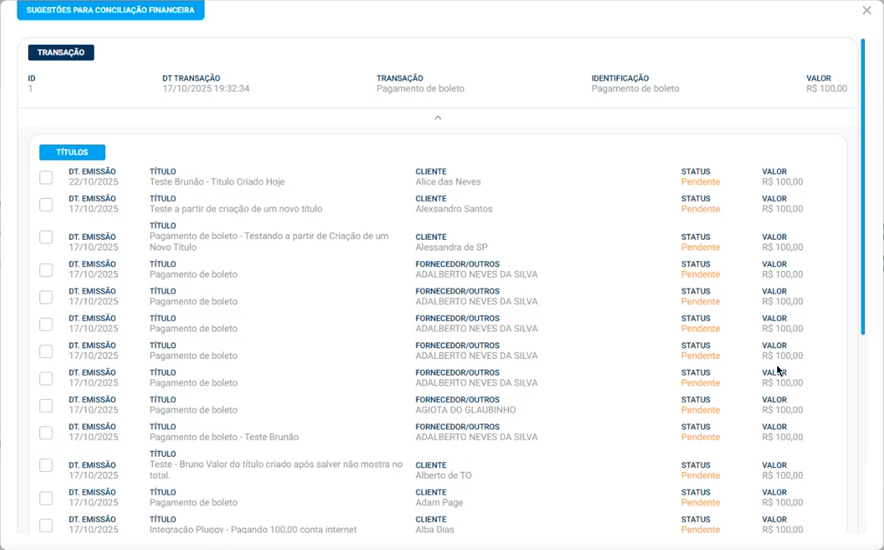Select the Alessandra de SP título checkbox

coord(46,237)
